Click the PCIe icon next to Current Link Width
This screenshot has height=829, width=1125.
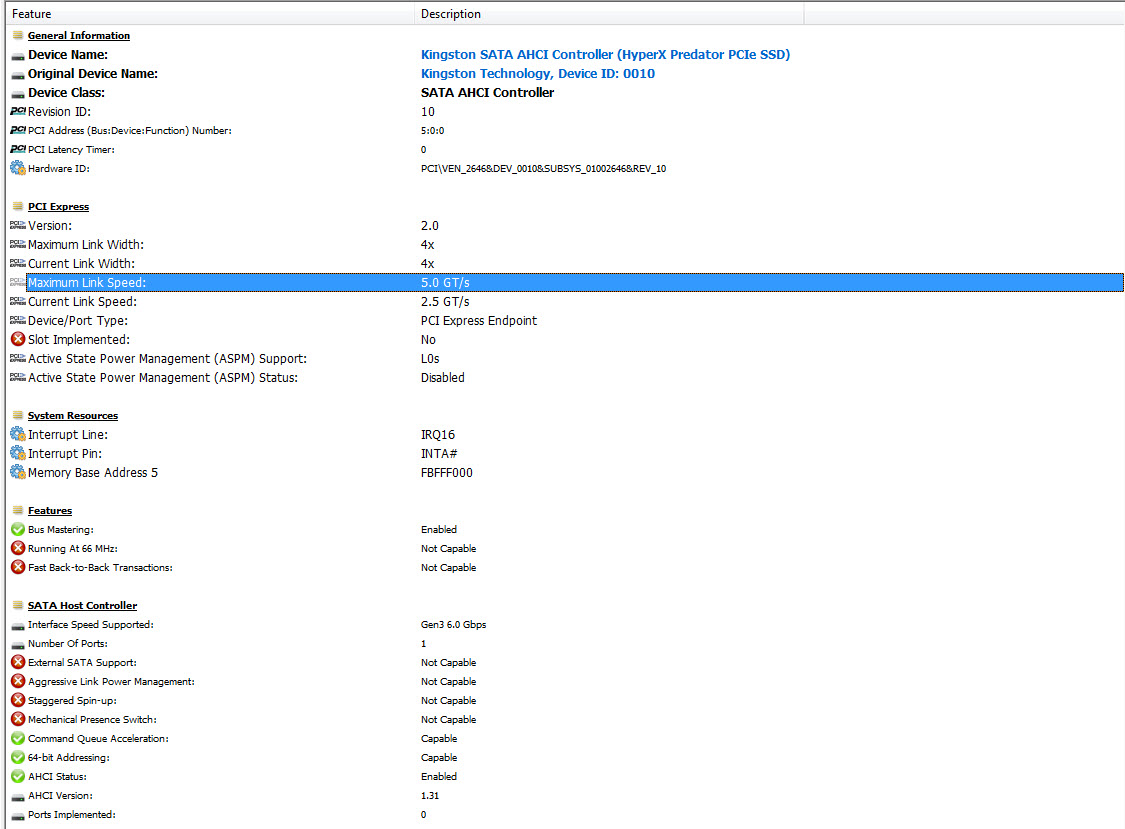pyautogui.click(x=18, y=263)
